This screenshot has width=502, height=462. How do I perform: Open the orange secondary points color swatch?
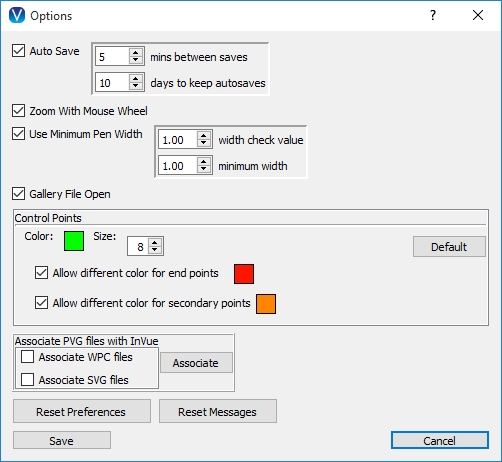(266, 304)
